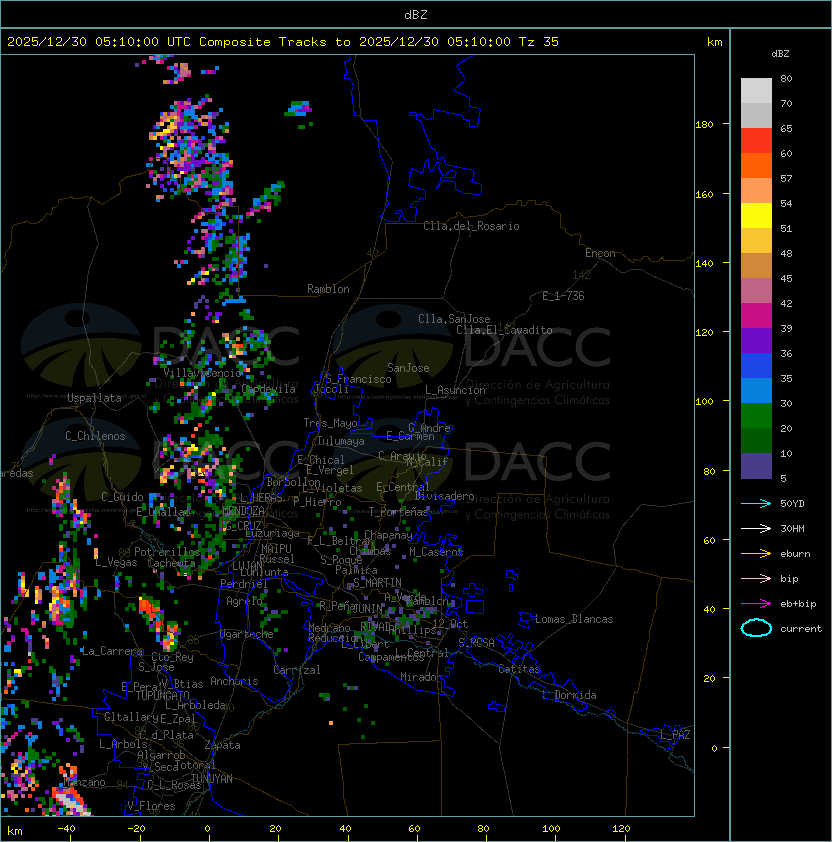Screen dimensions: 832x842
Task: Click the light blue 30-35 dBZ band
Action: click(756, 390)
